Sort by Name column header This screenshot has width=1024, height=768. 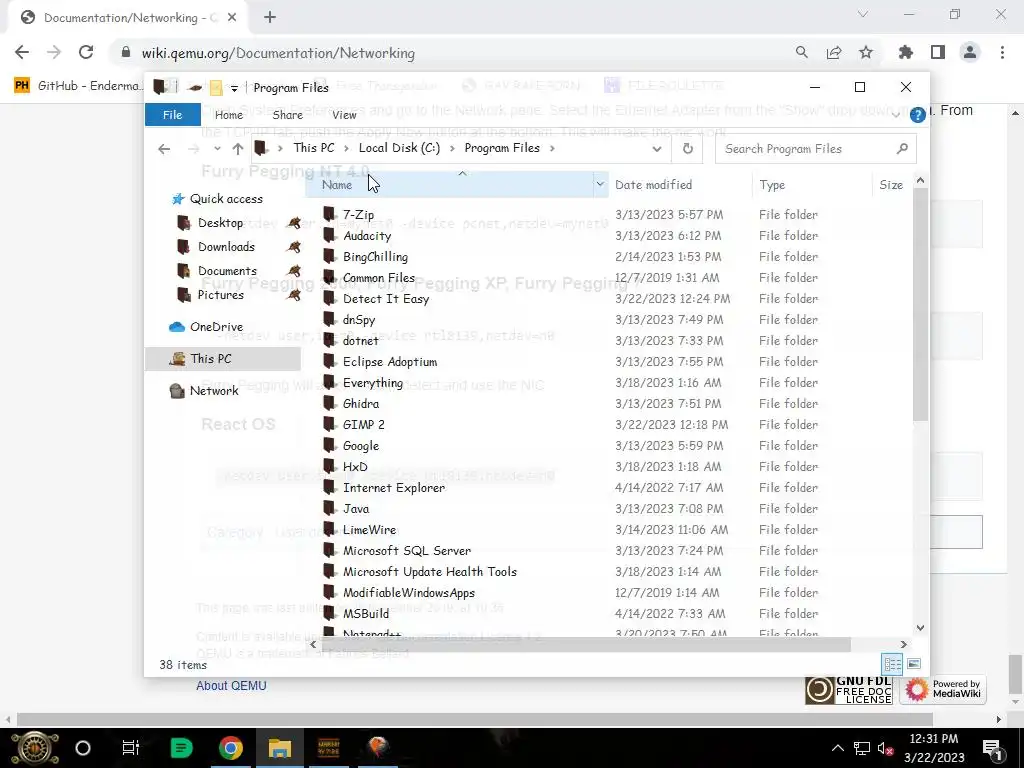tap(449, 185)
